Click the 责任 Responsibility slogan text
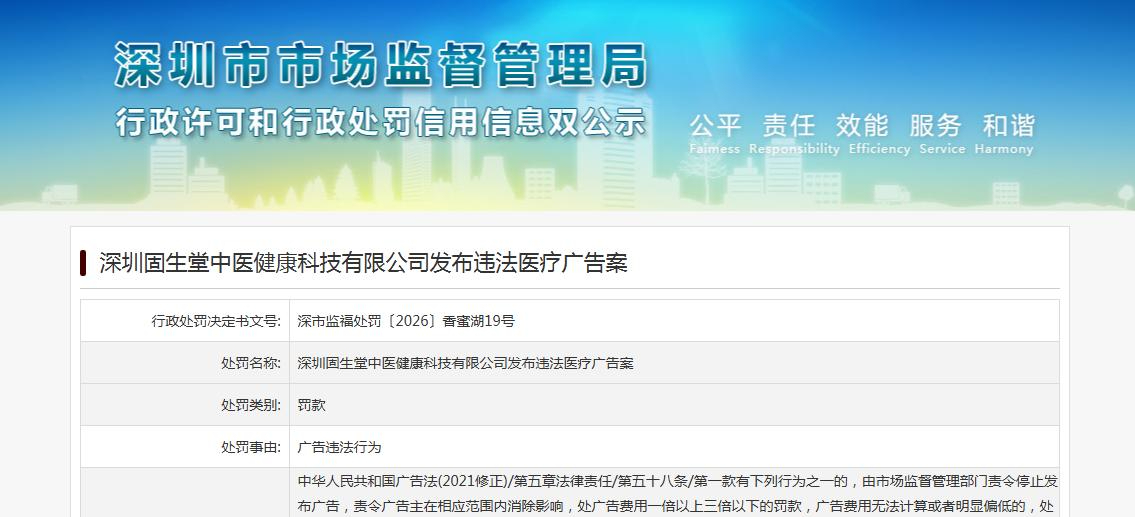This screenshot has width=1135, height=517. pos(793,134)
